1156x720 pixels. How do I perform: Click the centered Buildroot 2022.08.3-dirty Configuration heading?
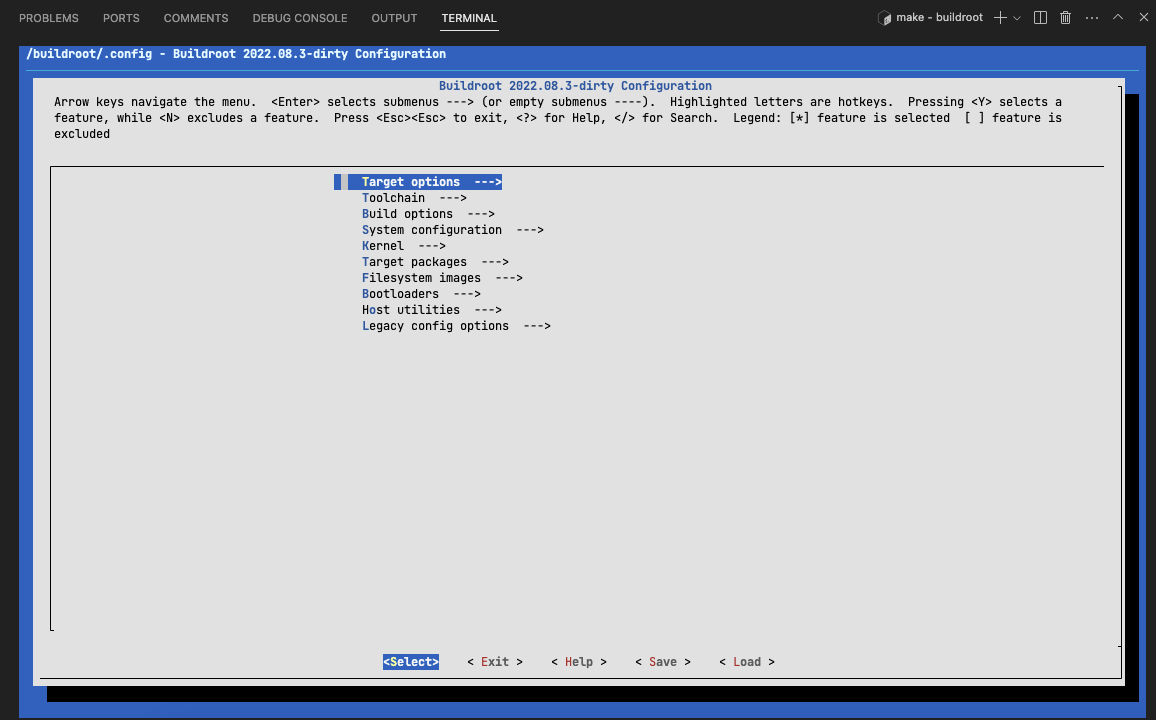click(x=575, y=86)
